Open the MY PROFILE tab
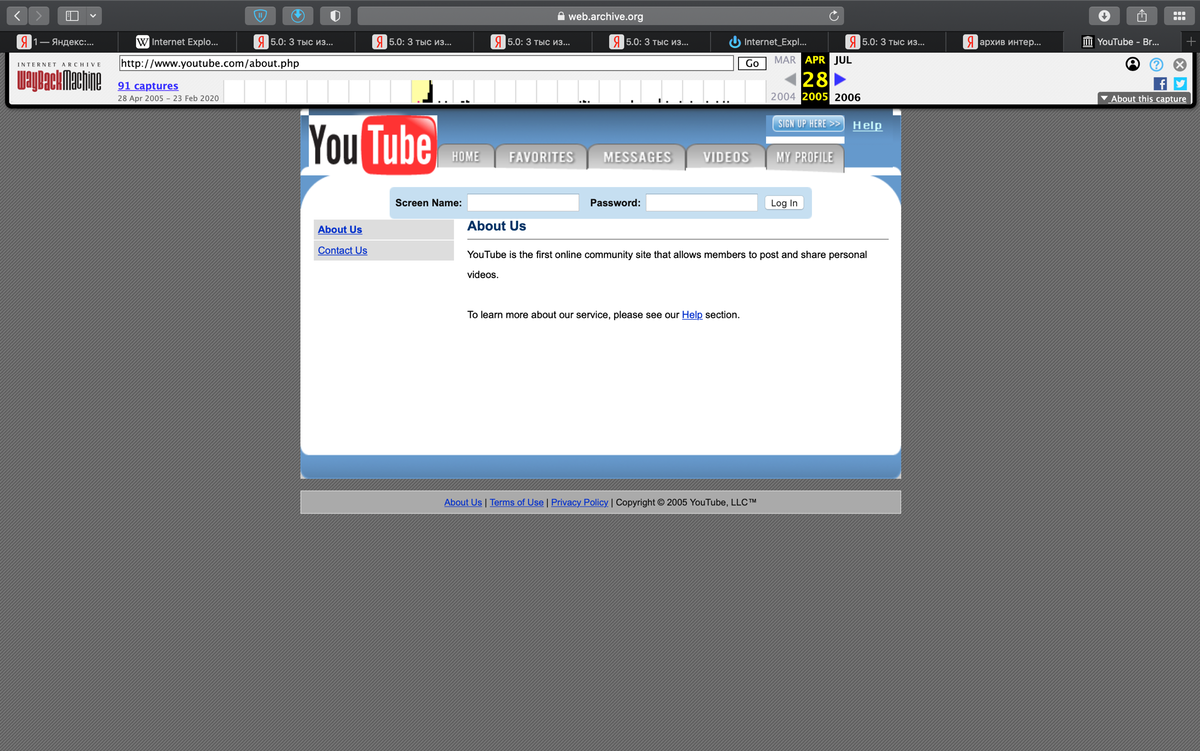This screenshot has height=751, width=1200. (x=805, y=157)
